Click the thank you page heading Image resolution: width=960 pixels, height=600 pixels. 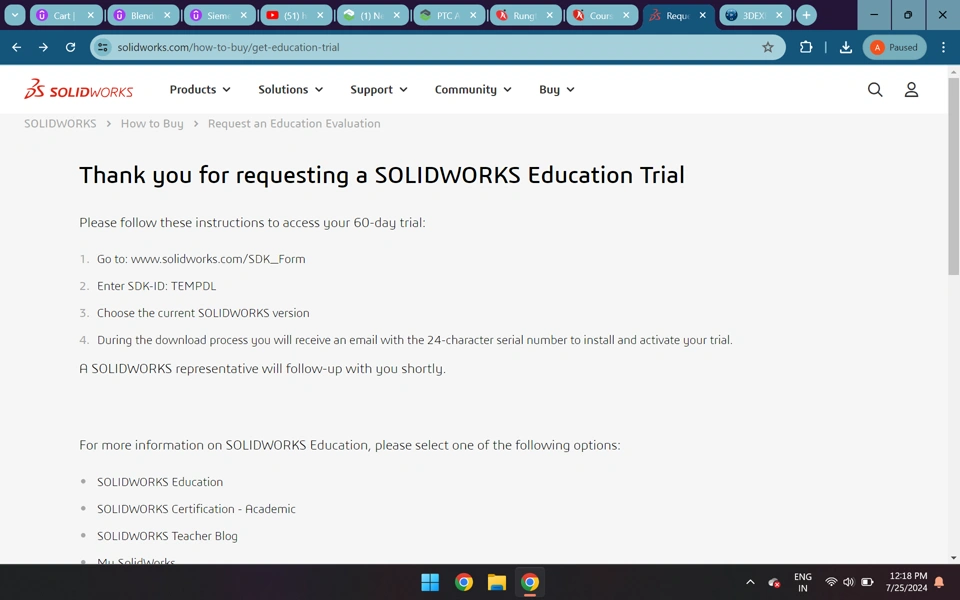[x=381, y=176]
